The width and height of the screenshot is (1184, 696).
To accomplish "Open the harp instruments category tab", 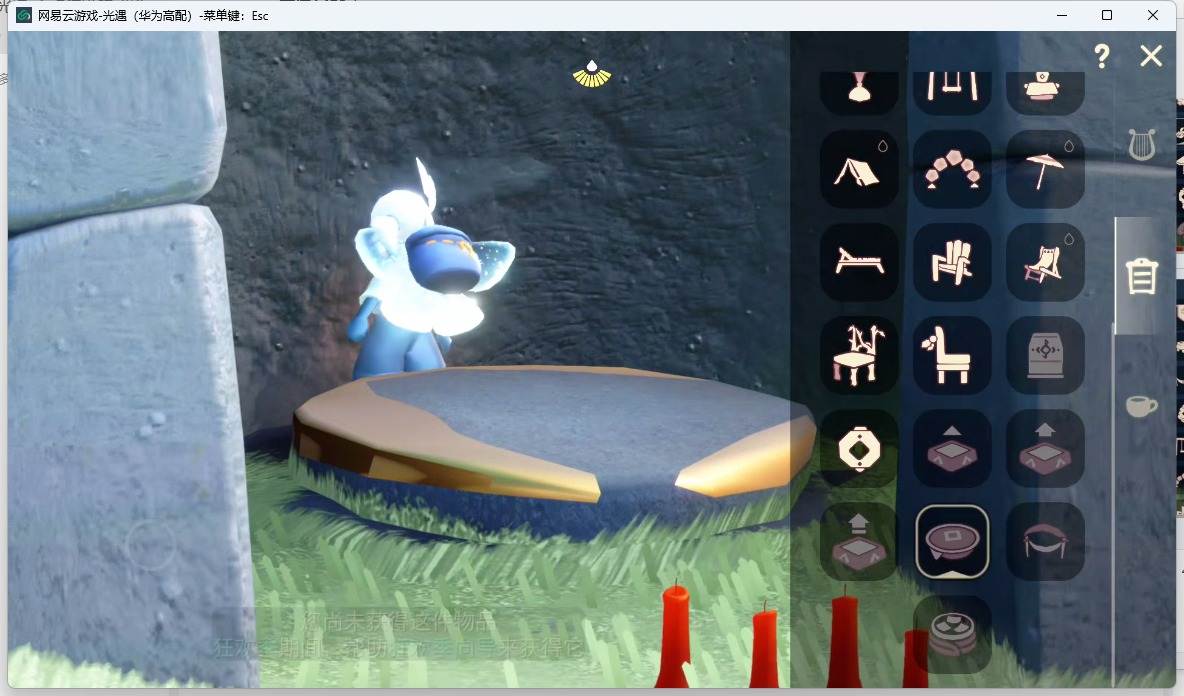I will click(x=1142, y=145).
